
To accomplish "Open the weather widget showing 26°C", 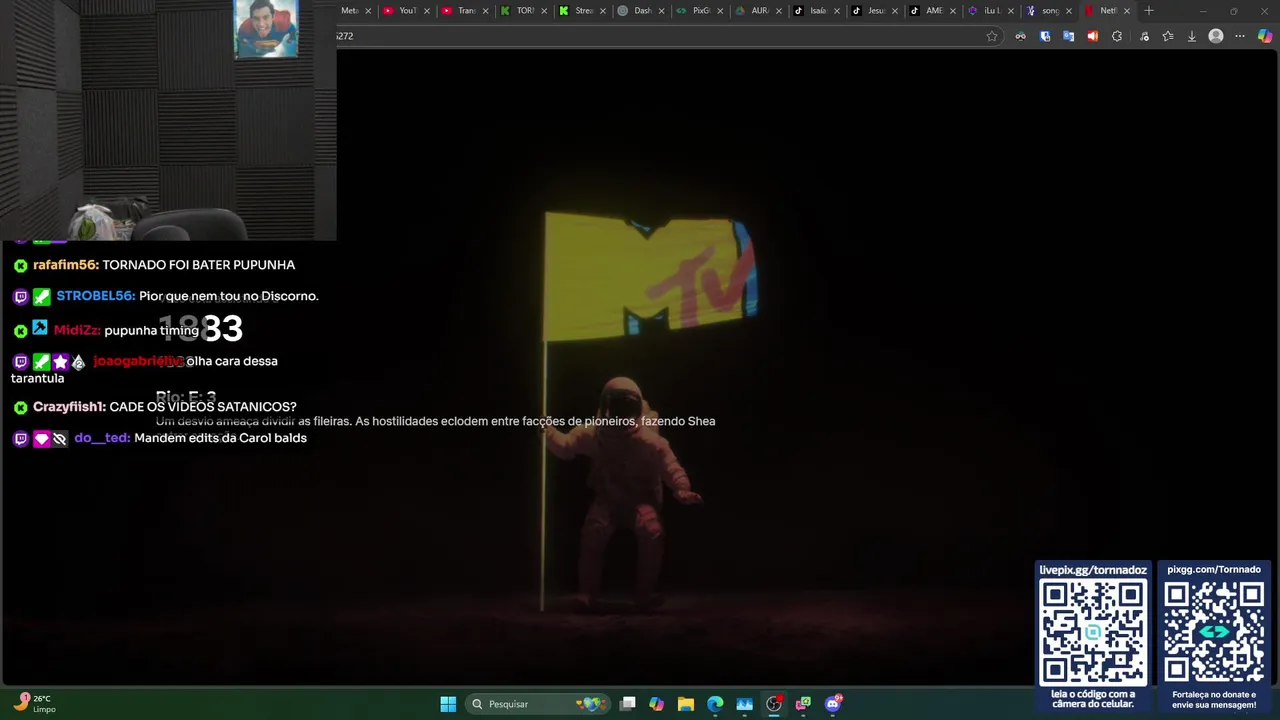I will 34,704.
